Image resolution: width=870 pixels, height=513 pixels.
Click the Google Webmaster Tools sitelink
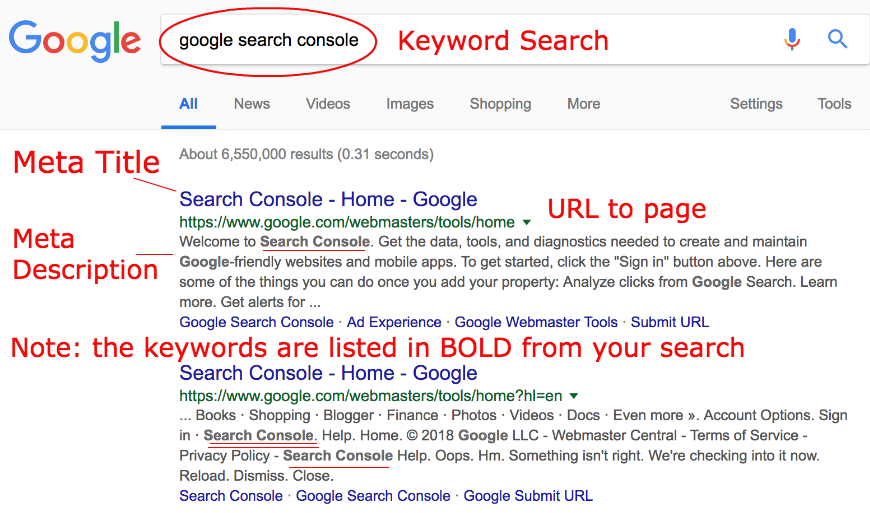[x=536, y=322]
